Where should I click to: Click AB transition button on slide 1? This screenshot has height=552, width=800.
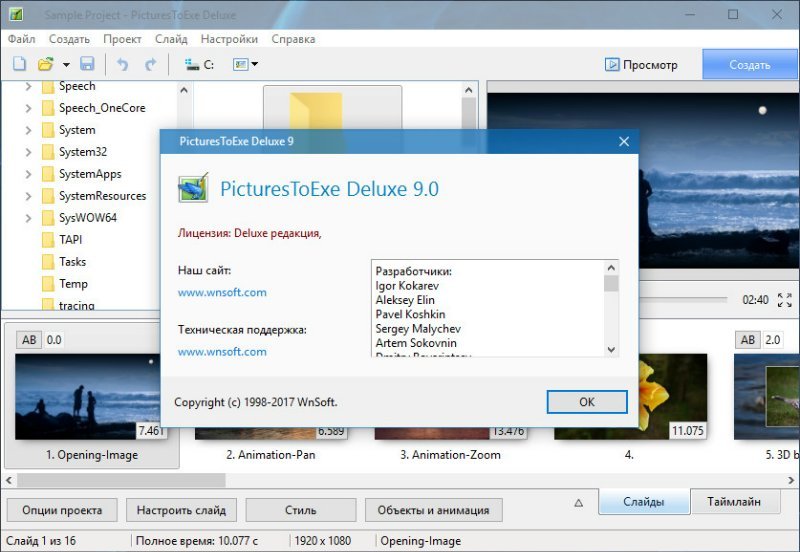point(29,340)
